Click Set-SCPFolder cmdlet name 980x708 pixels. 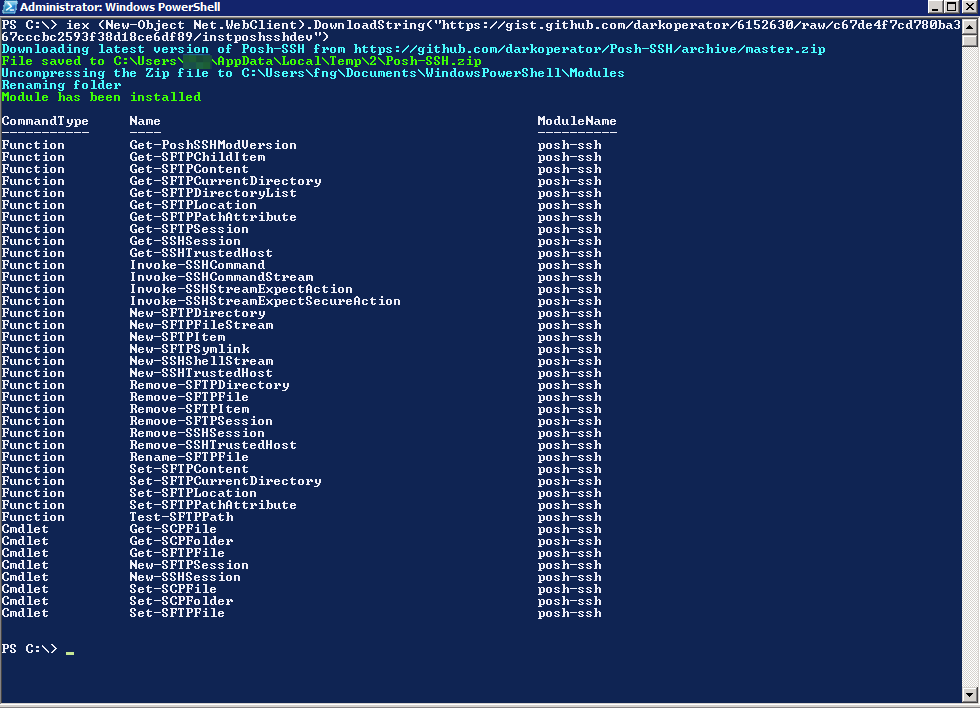pyautogui.click(x=181, y=601)
